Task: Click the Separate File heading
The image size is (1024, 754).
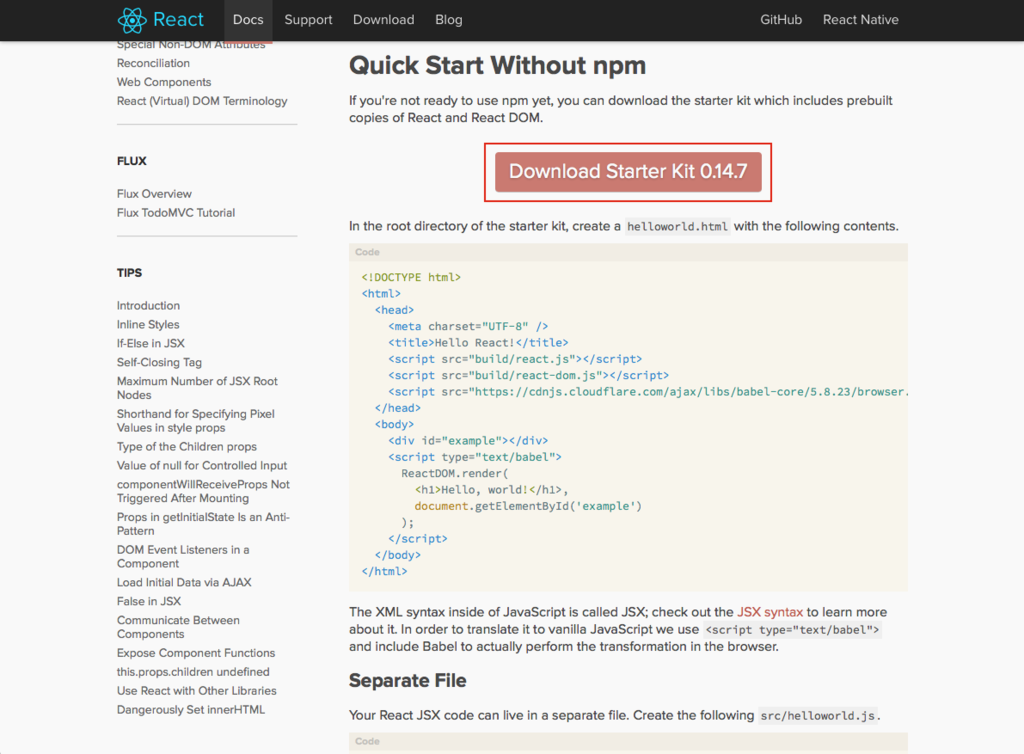Action: click(x=408, y=681)
